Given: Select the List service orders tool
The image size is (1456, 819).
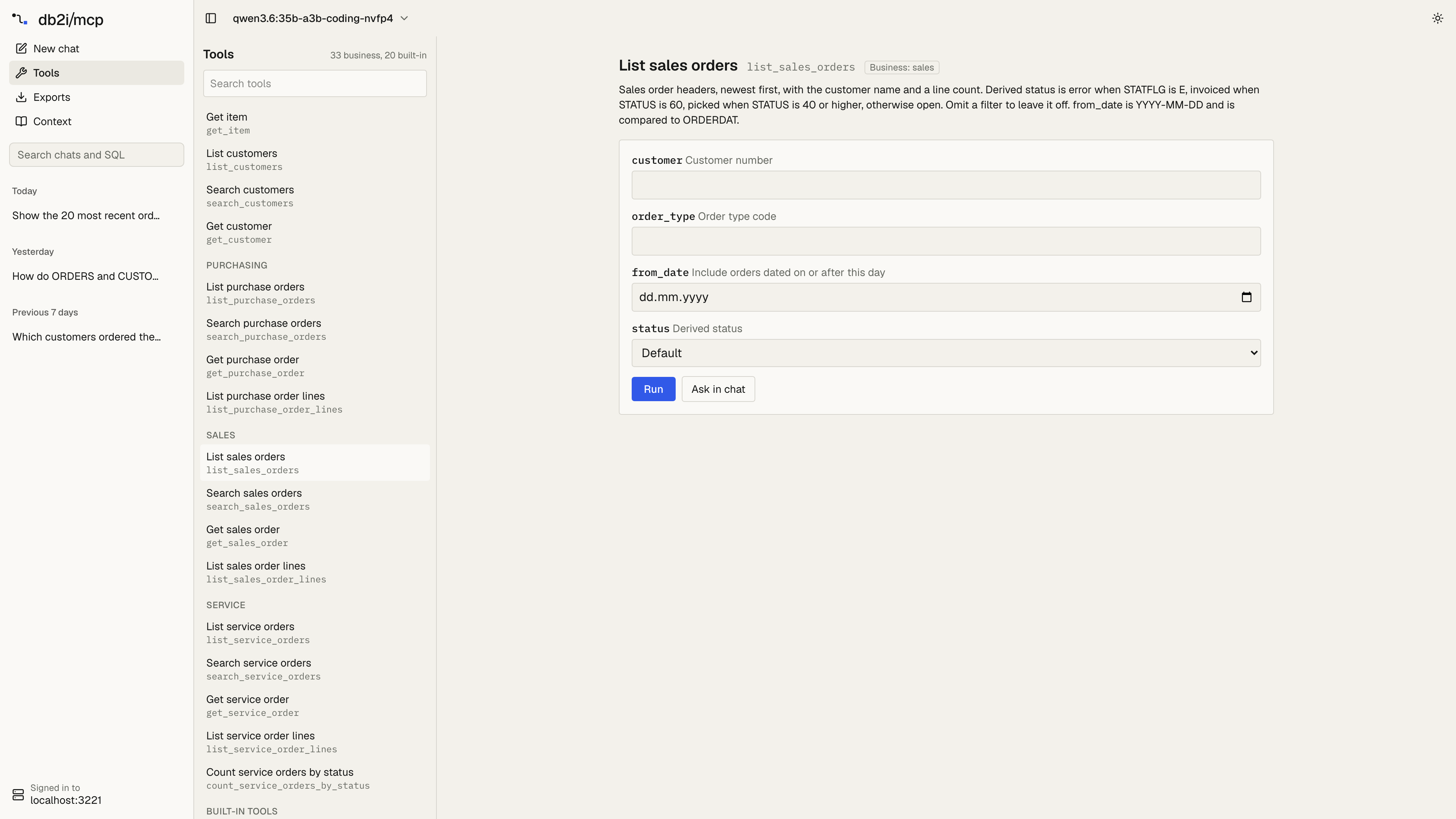Looking at the screenshot, I should pyautogui.click(x=315, y=633).
